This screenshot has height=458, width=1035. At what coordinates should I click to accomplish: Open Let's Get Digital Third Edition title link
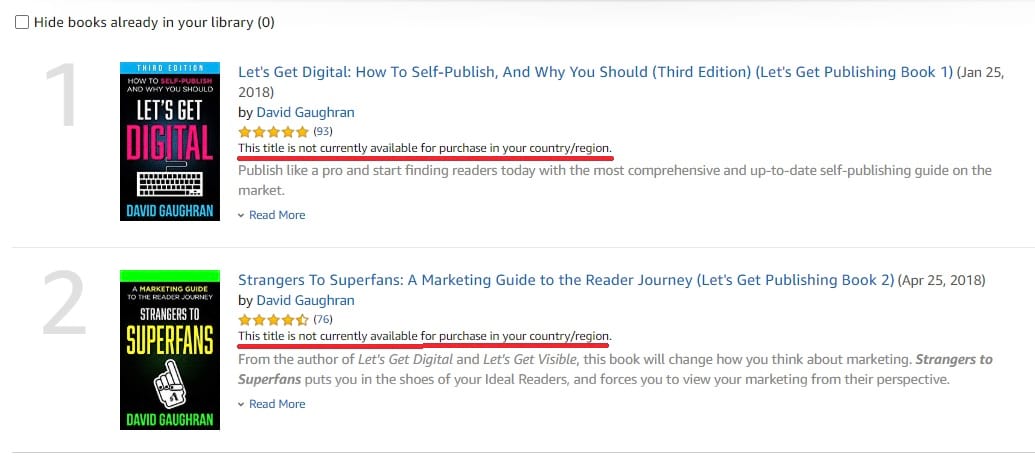(595, 72)
